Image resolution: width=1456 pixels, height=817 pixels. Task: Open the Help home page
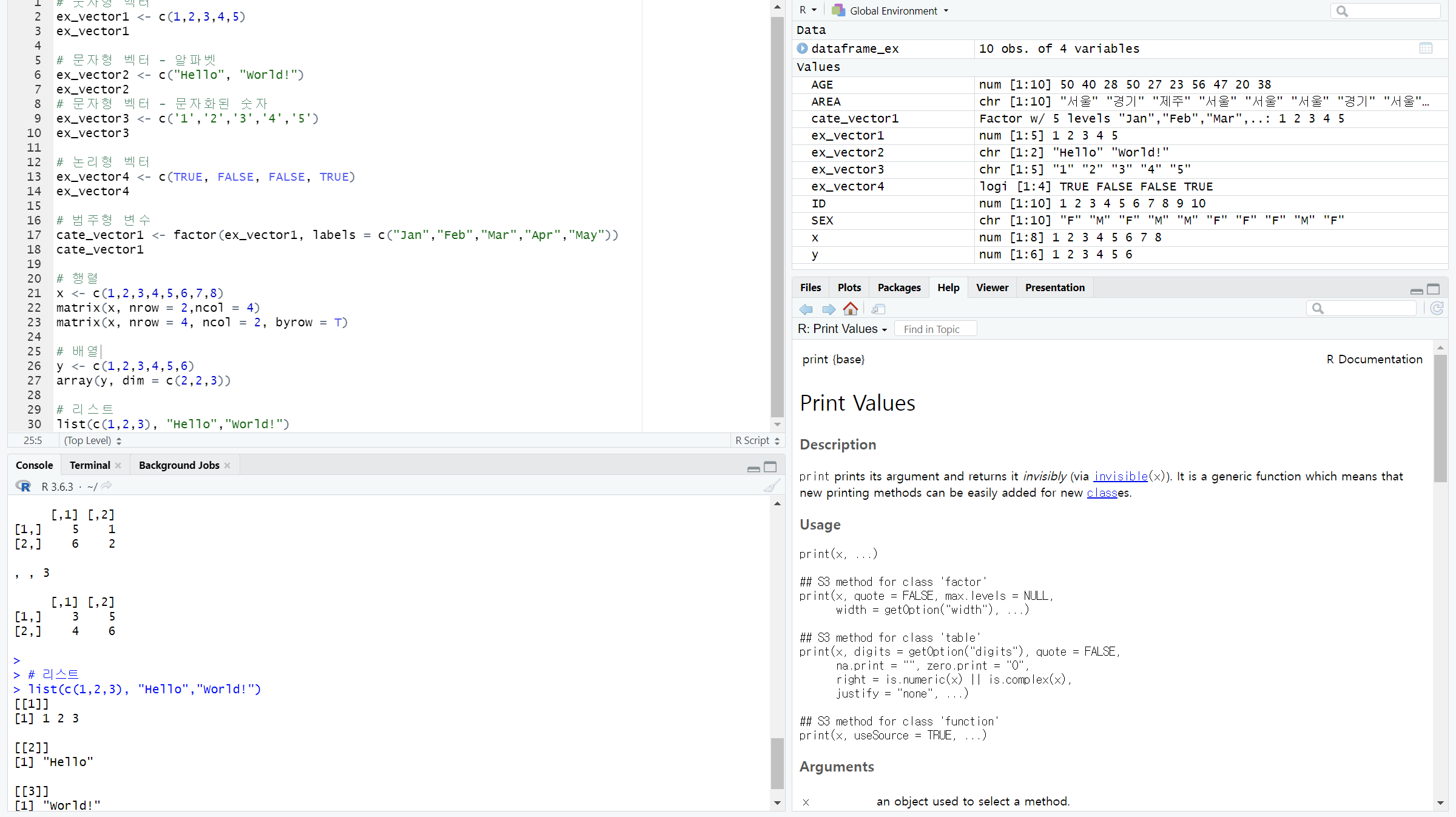click(851, 309)
